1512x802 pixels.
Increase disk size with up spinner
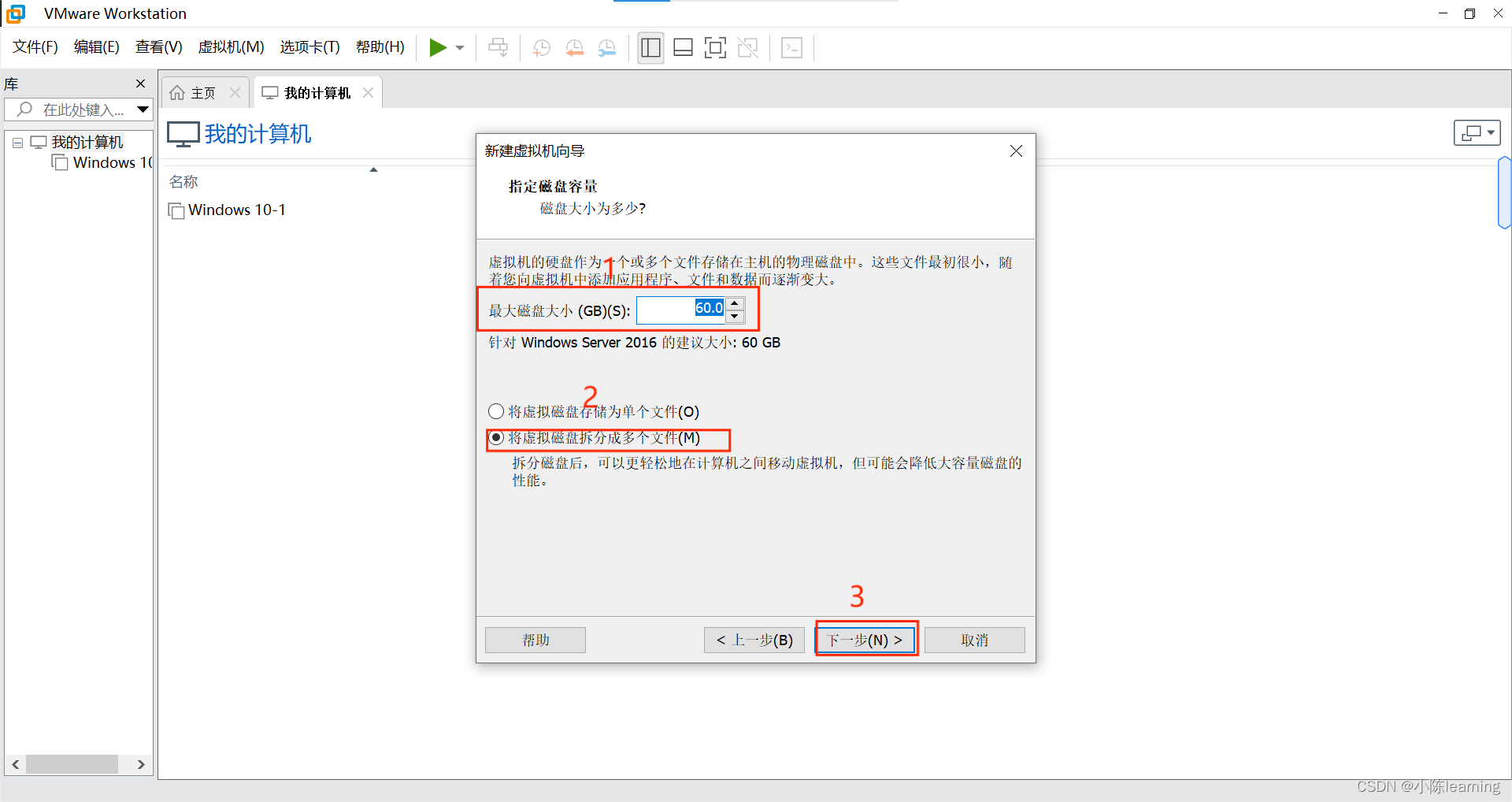pos(735,303)
